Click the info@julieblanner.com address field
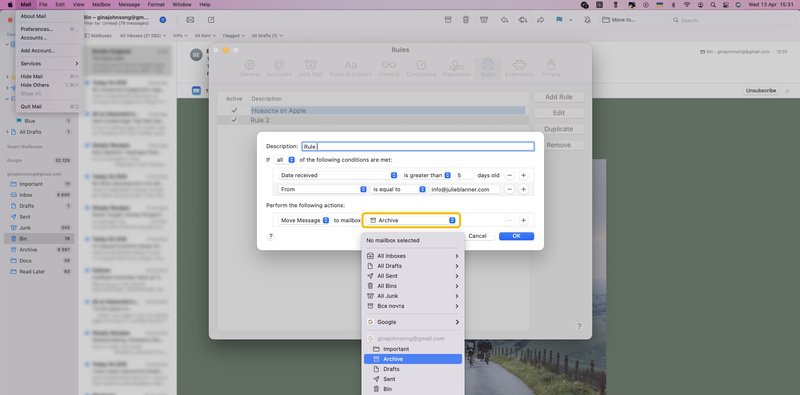Screen dimensions: 800x395 point(464,189)
